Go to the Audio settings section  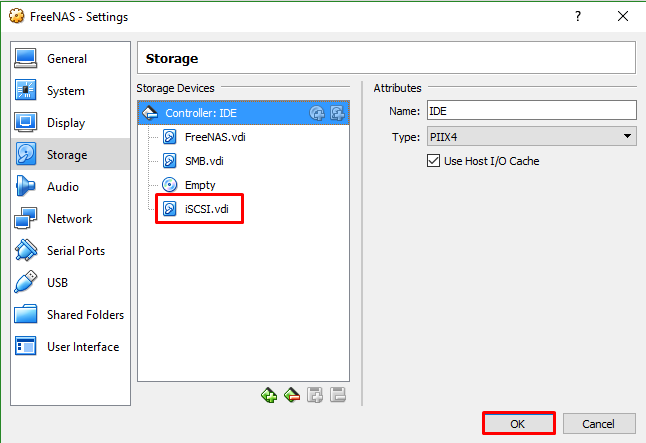click(62, 187)
